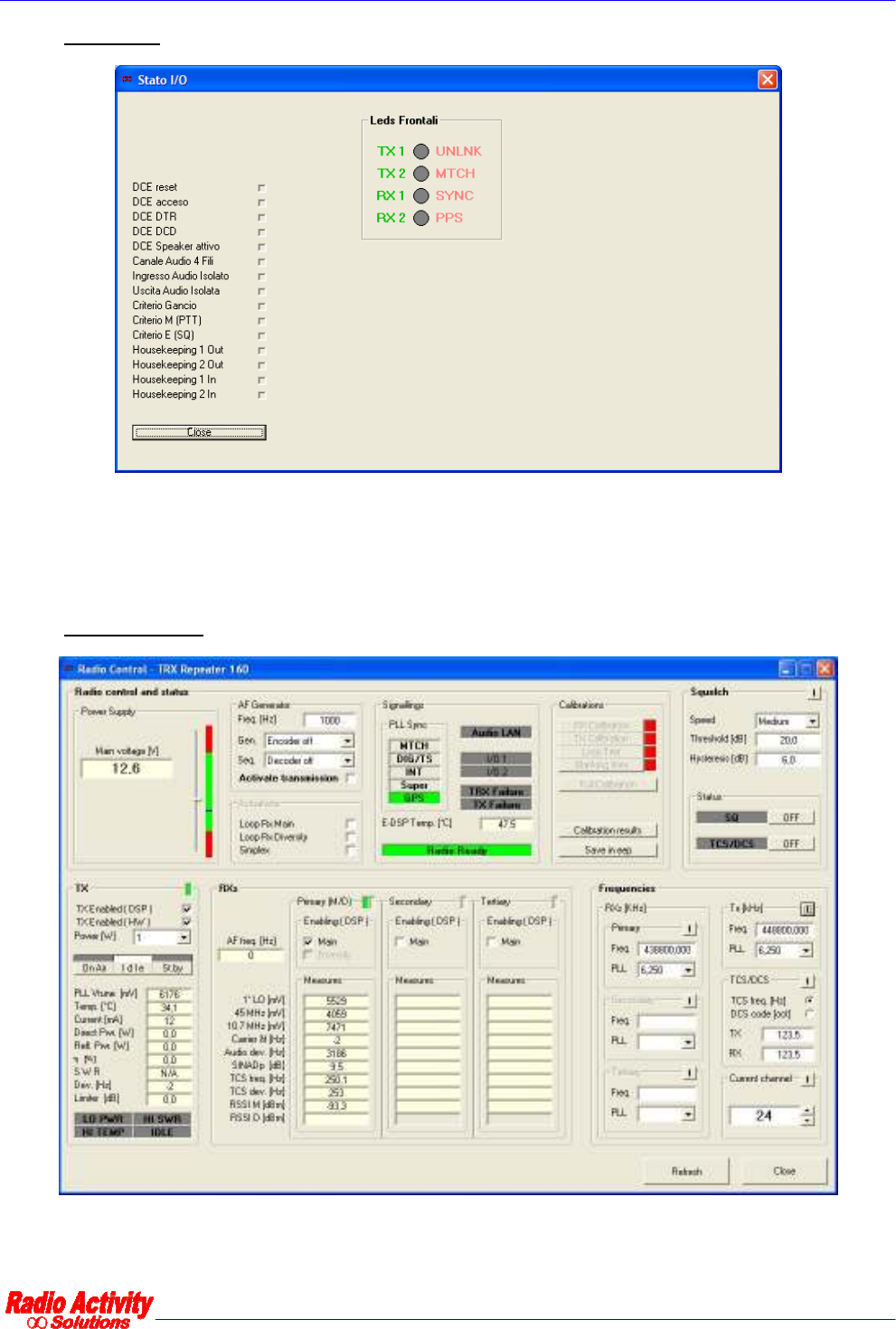The width and height of the screenshot is (896, 1329).
Task: Toggle the Simplex checkbox
Action: pos(351,850)
